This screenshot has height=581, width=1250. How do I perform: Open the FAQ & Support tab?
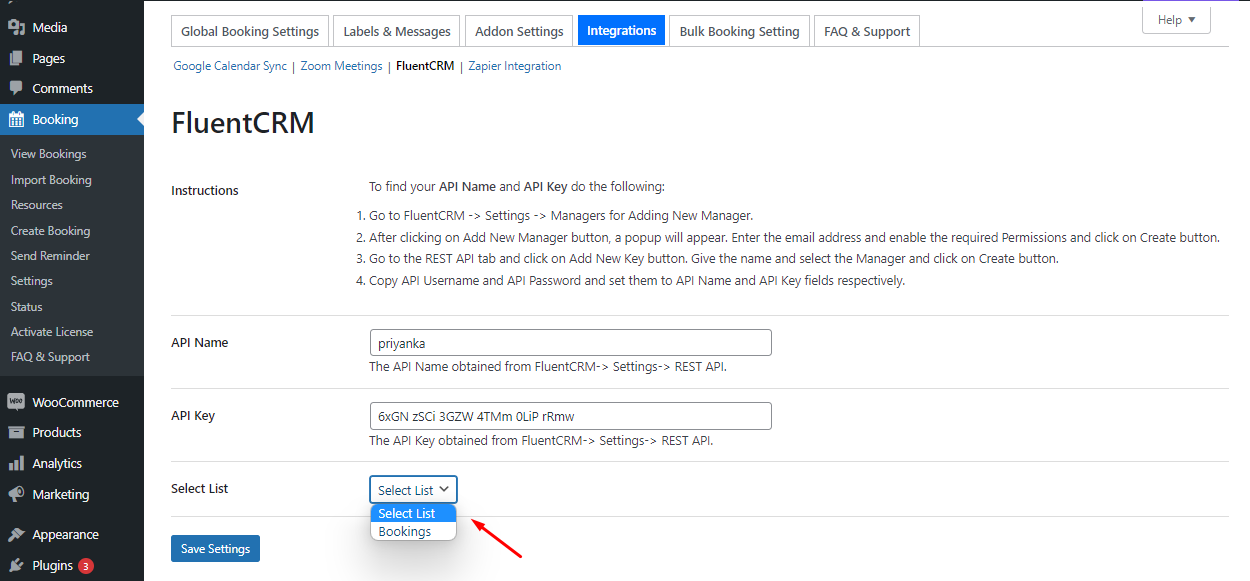pos(867,31)
